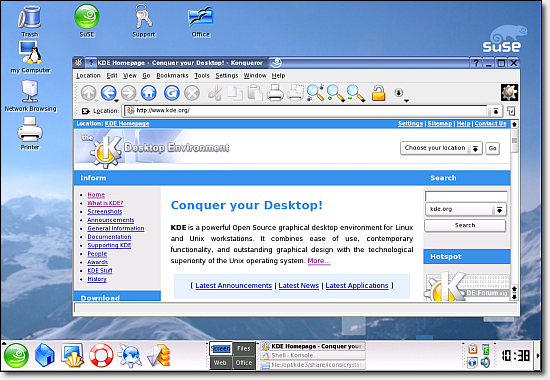Reload the page with the Reload icon

(x=172, y=93)
